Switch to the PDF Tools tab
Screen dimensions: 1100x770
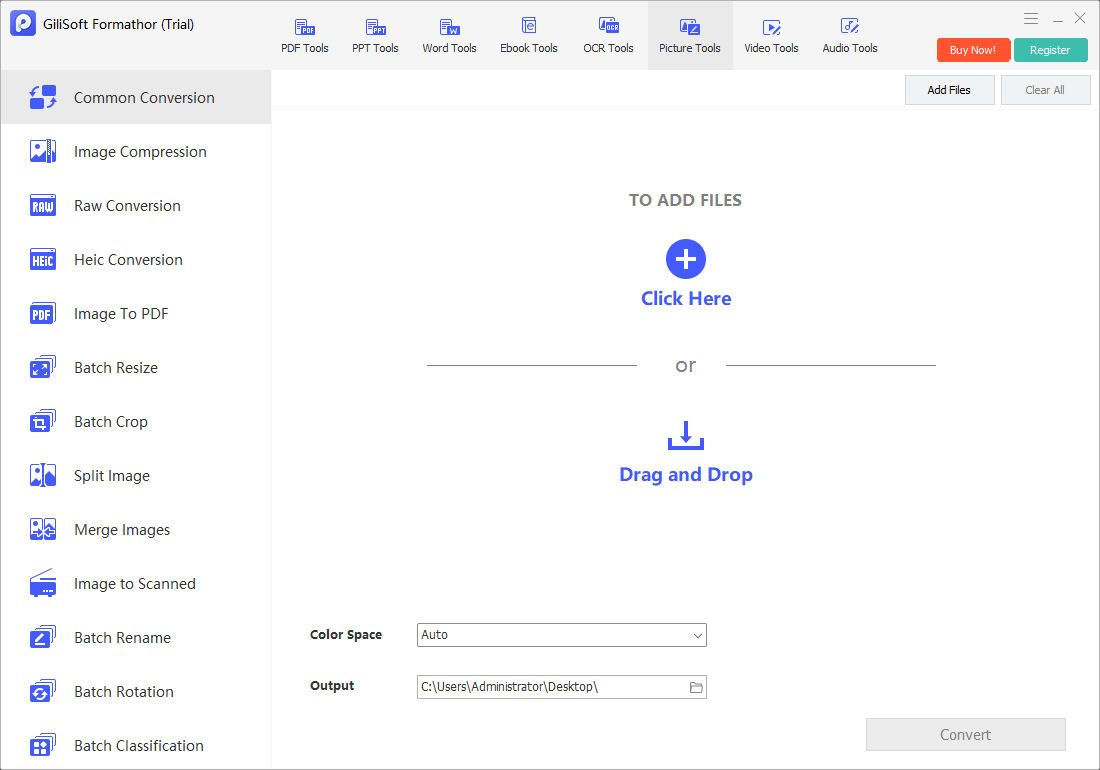click(x=304, y=36)
